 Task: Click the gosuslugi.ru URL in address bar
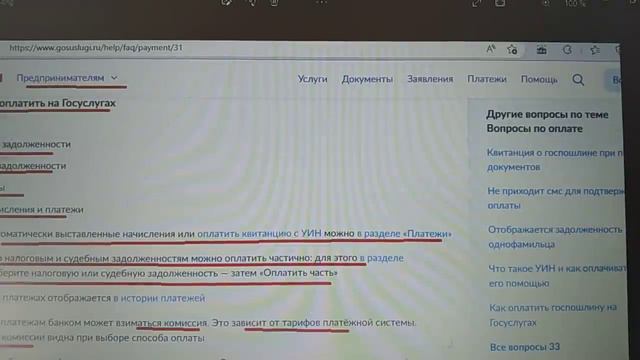pyautogui.click(x=96, y=48)
